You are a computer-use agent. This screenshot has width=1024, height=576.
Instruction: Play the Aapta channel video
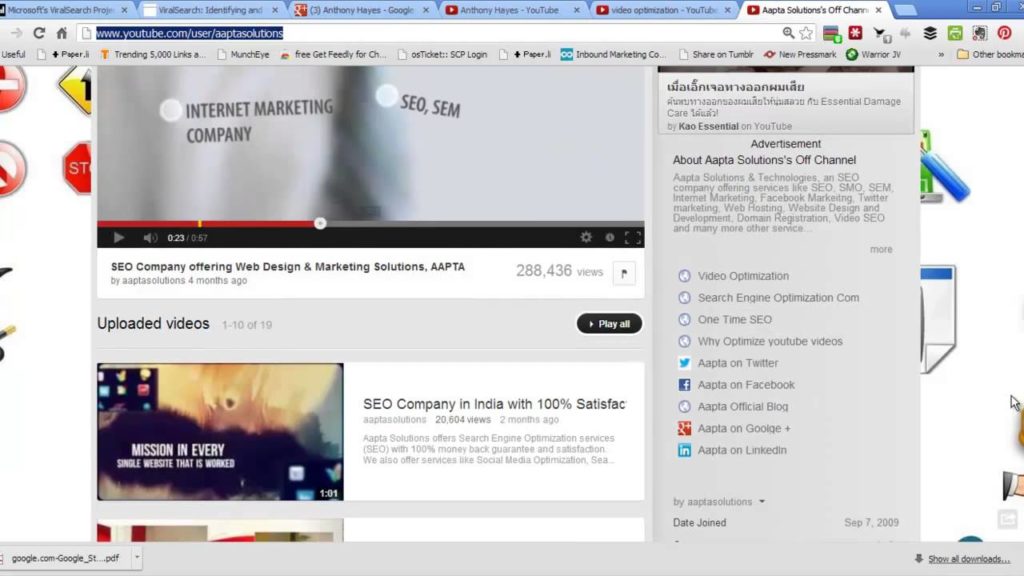(118, 238)
